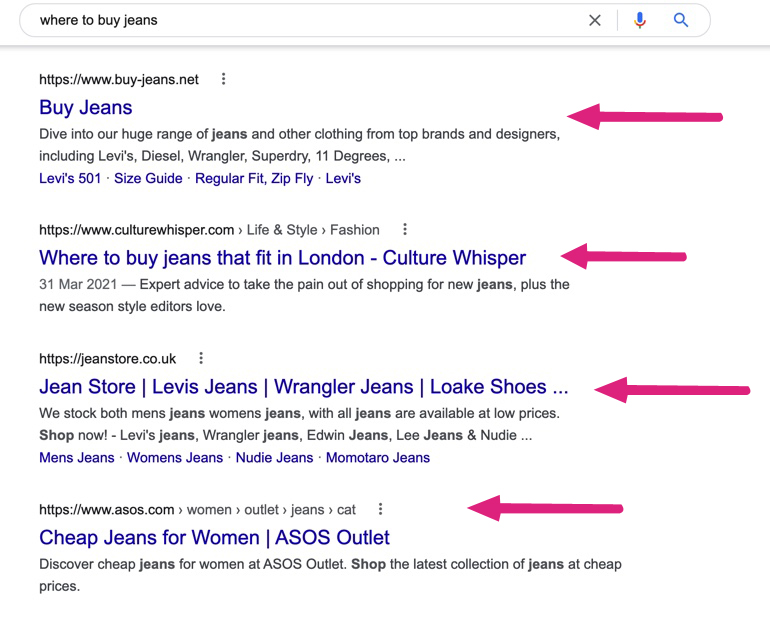Screen dimensions: 770x630
Task: Follow the 'Levi's' sitelink after Regular Fit, Zip Fly
Action: pyautogui.click(x=343, y=178)
